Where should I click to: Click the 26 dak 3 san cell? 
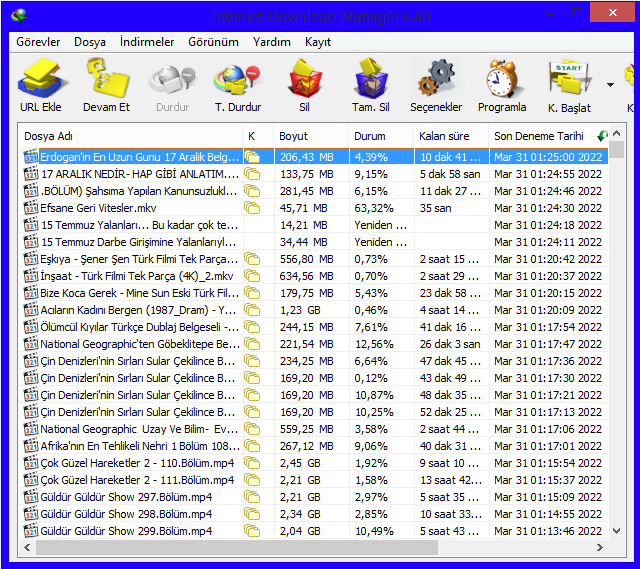(450, 344)
